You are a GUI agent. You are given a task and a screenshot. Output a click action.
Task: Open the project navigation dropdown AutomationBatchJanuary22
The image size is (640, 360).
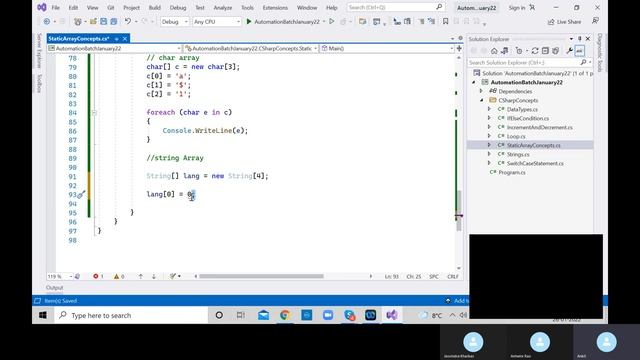(x=115, y=48)
